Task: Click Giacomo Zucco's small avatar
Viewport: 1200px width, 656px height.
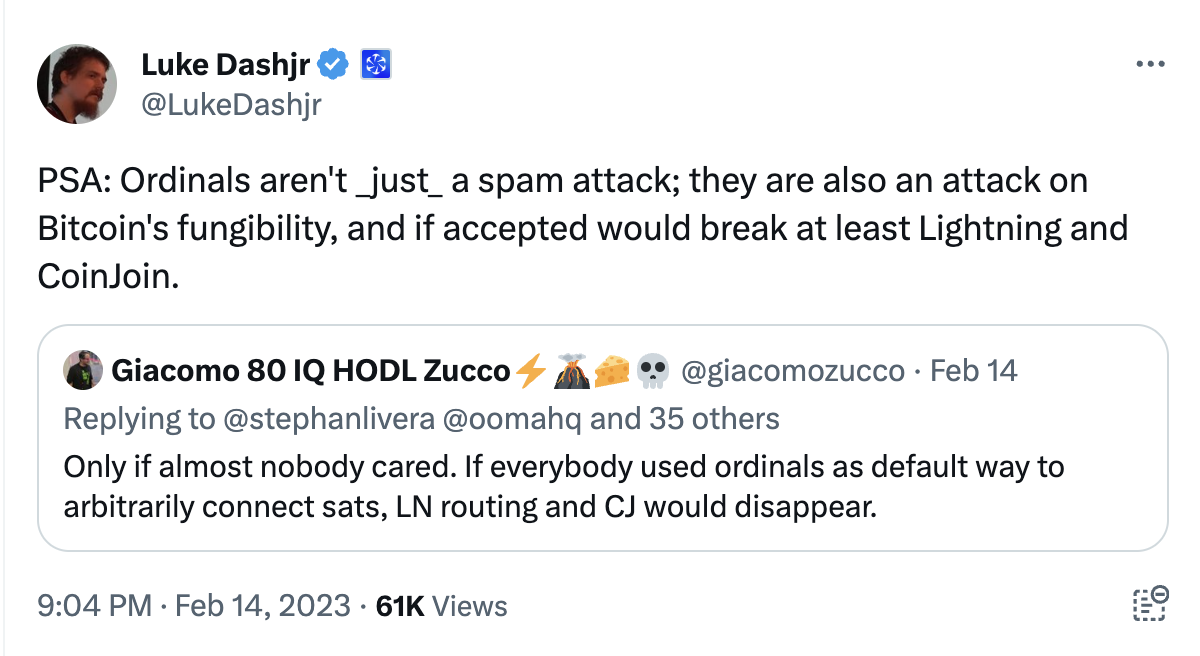Action: click(82, 371)
